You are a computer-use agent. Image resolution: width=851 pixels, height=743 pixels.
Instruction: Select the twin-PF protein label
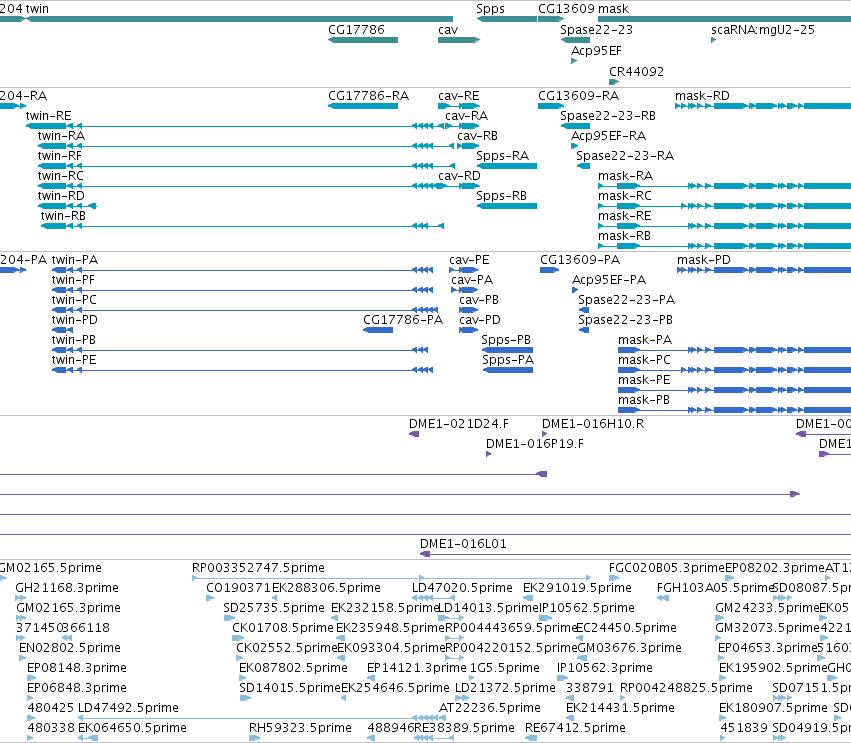pos(73,281)
